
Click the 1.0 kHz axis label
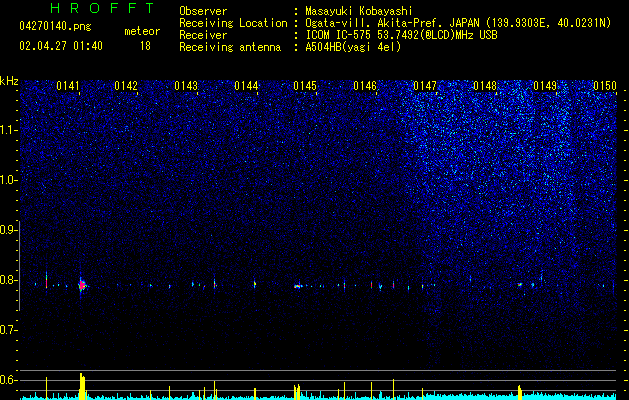8,180
